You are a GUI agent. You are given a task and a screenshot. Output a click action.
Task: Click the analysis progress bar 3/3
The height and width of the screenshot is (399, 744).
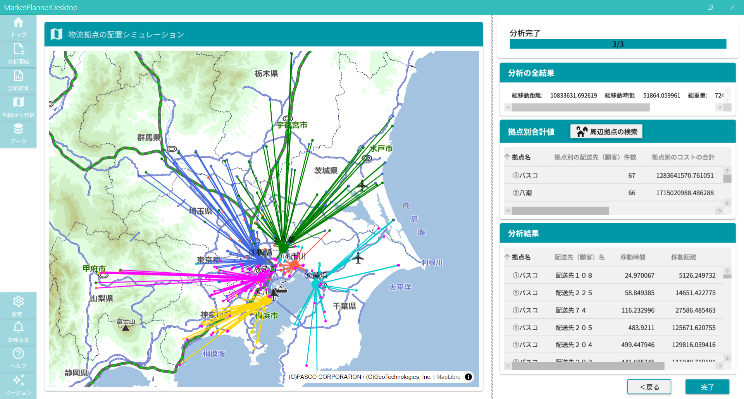[618, 44]
